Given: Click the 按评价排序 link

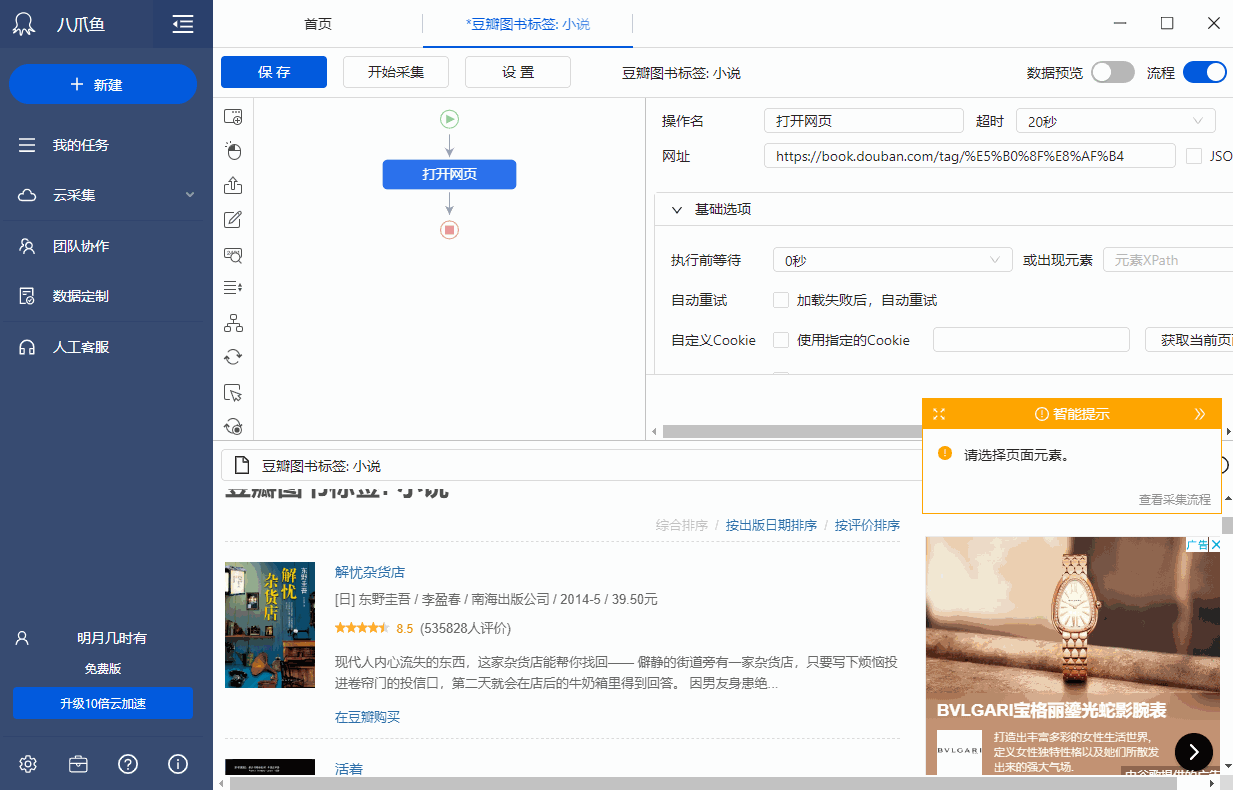Looking at the screenshot, I should (867, 525).
